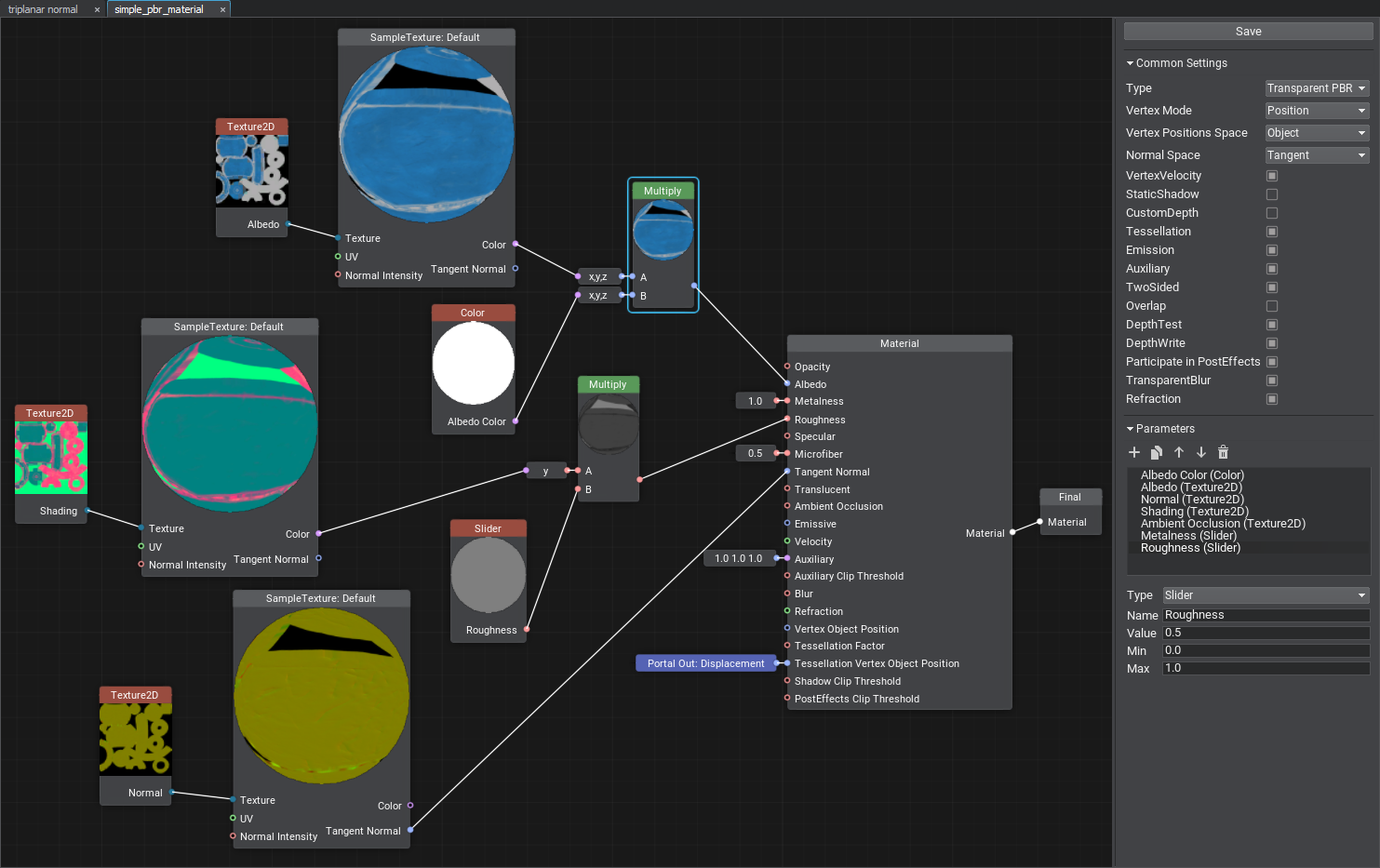Screen dimensions: 1380x868
Task: Click the Normal Texture2D thumbnail
Action: tap(136, 739)
